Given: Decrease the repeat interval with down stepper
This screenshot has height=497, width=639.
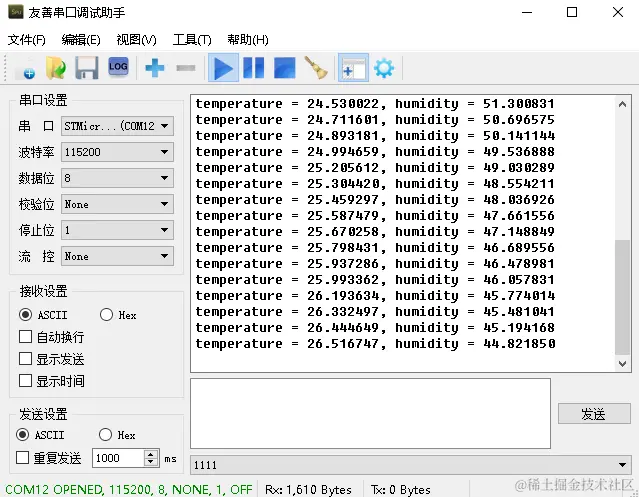Looking at the screenshot, I should click(151, 462).
